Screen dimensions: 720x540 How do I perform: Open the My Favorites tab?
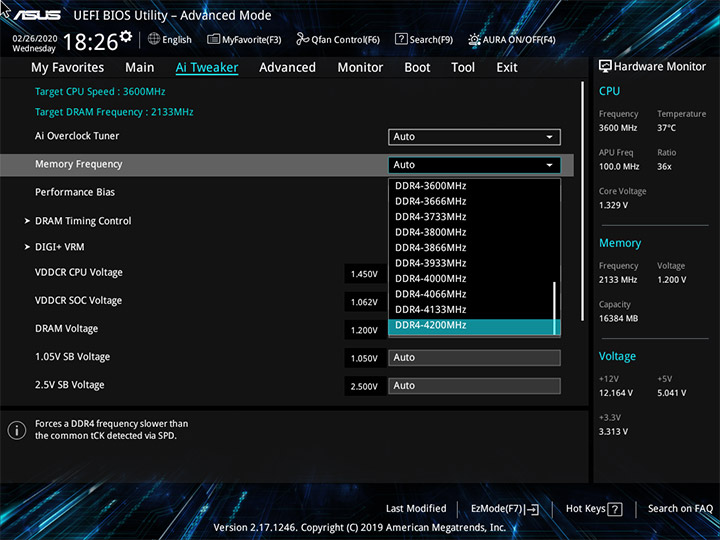tap(68, 68)
